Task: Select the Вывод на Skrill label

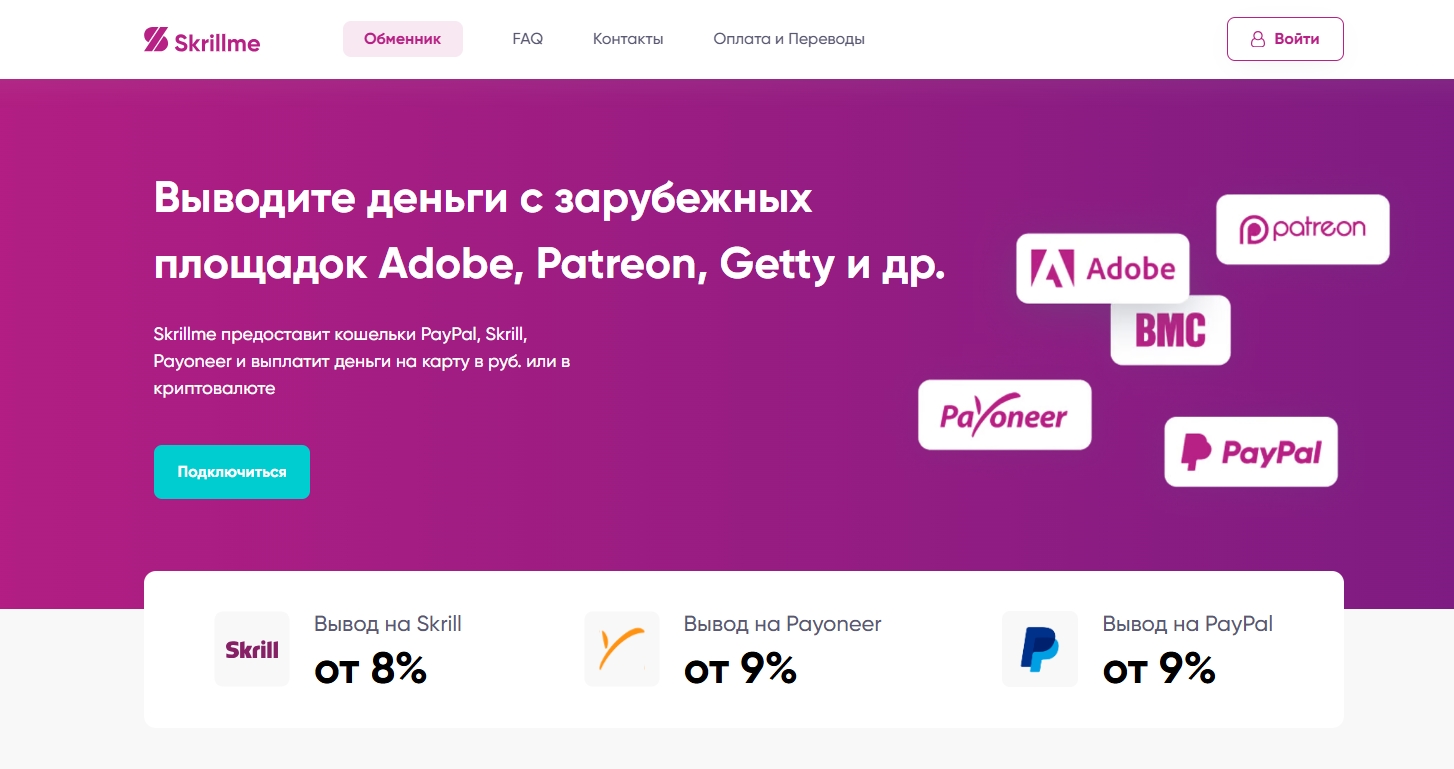Action: click(x=388, y=624)
